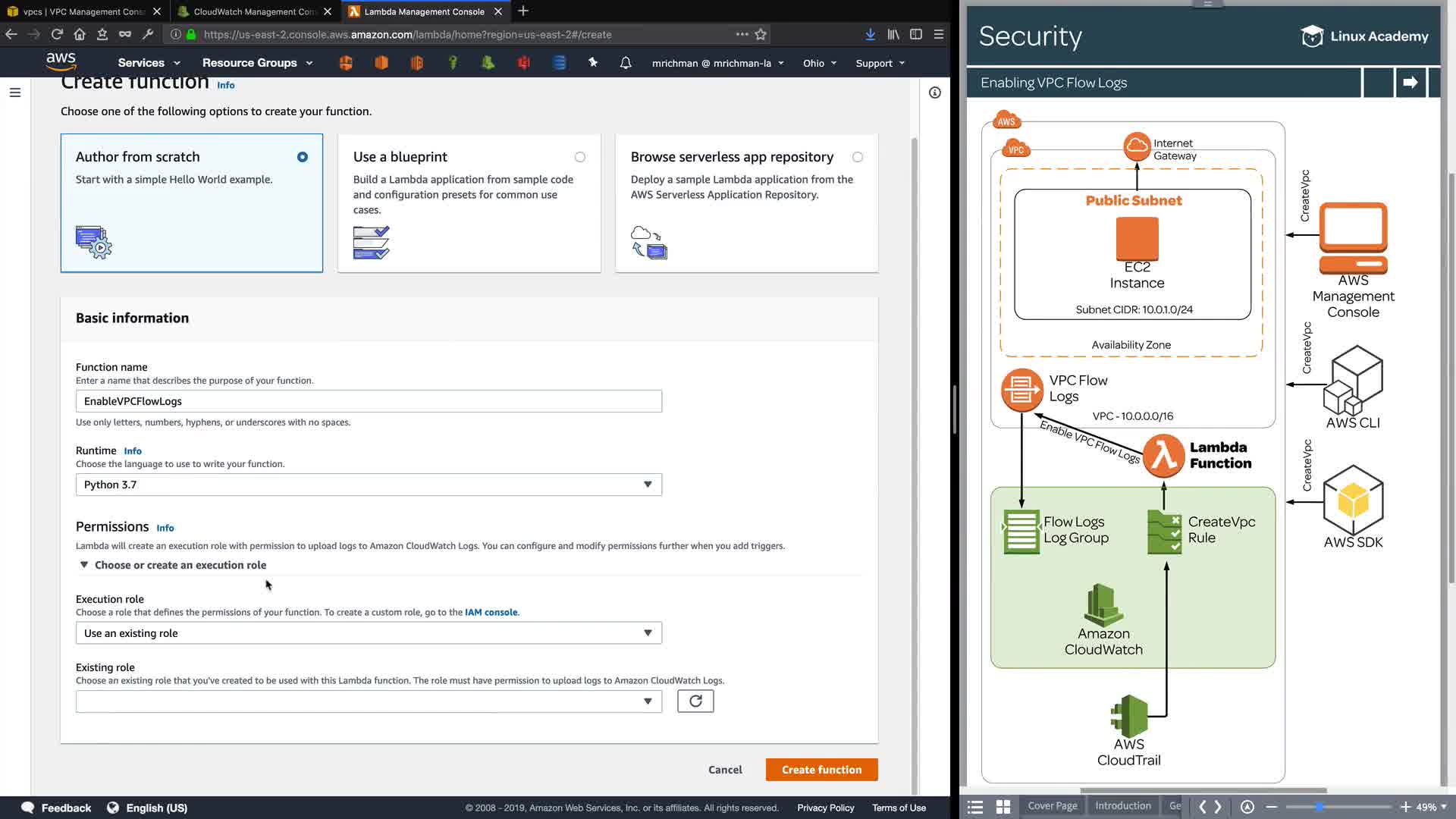Bookmark this page with star icon
1456x819 pixels.
click(761, 34)
